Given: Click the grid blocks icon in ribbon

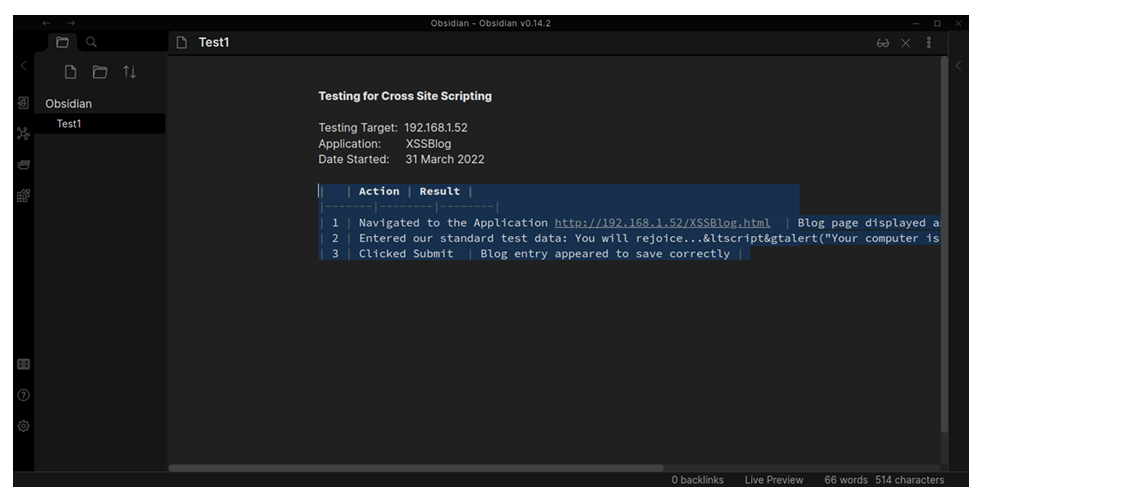Looking at the screenshot, I should 23,196.
